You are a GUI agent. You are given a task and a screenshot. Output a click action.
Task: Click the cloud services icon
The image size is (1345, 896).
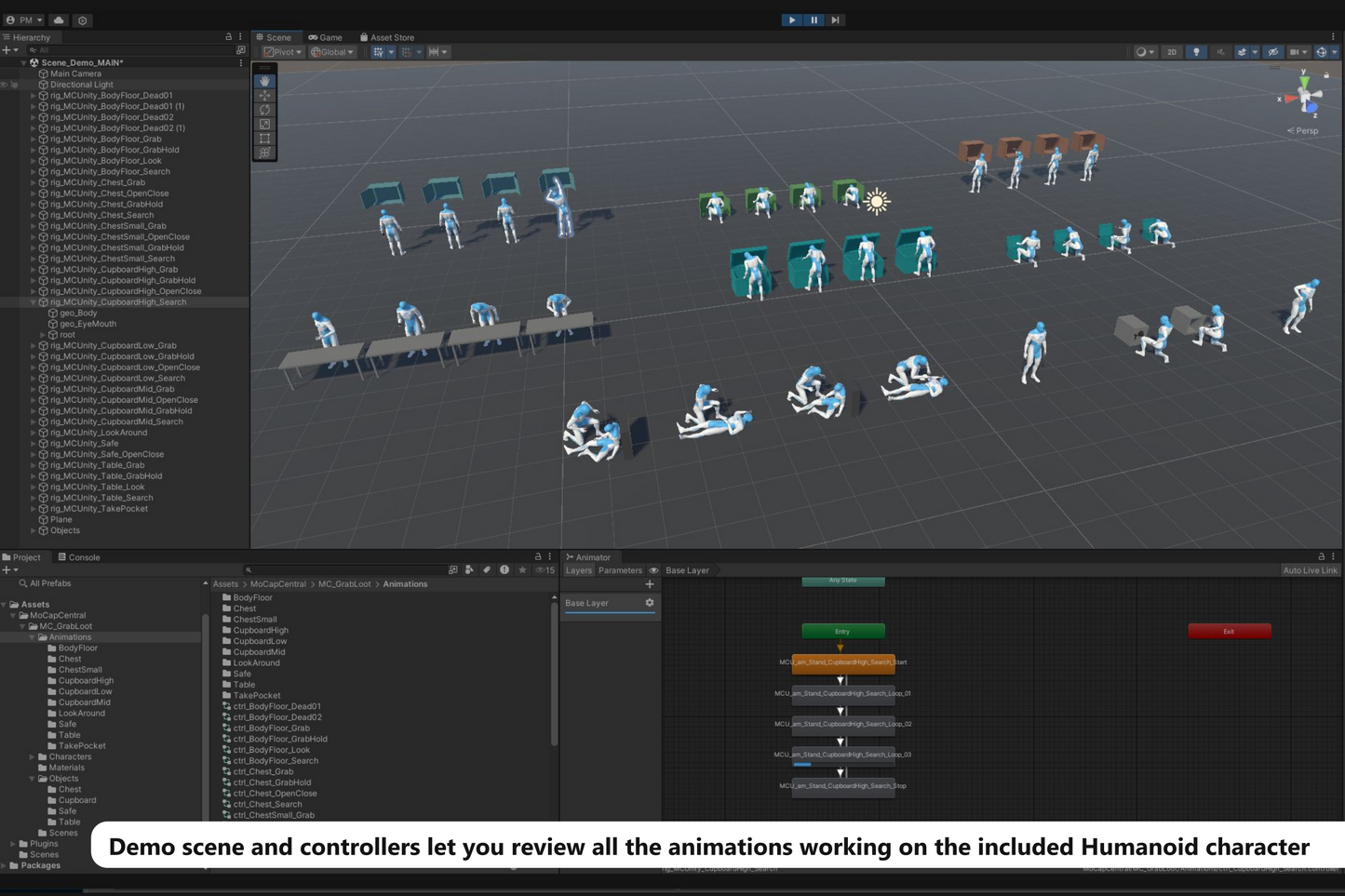click(59, 20)
